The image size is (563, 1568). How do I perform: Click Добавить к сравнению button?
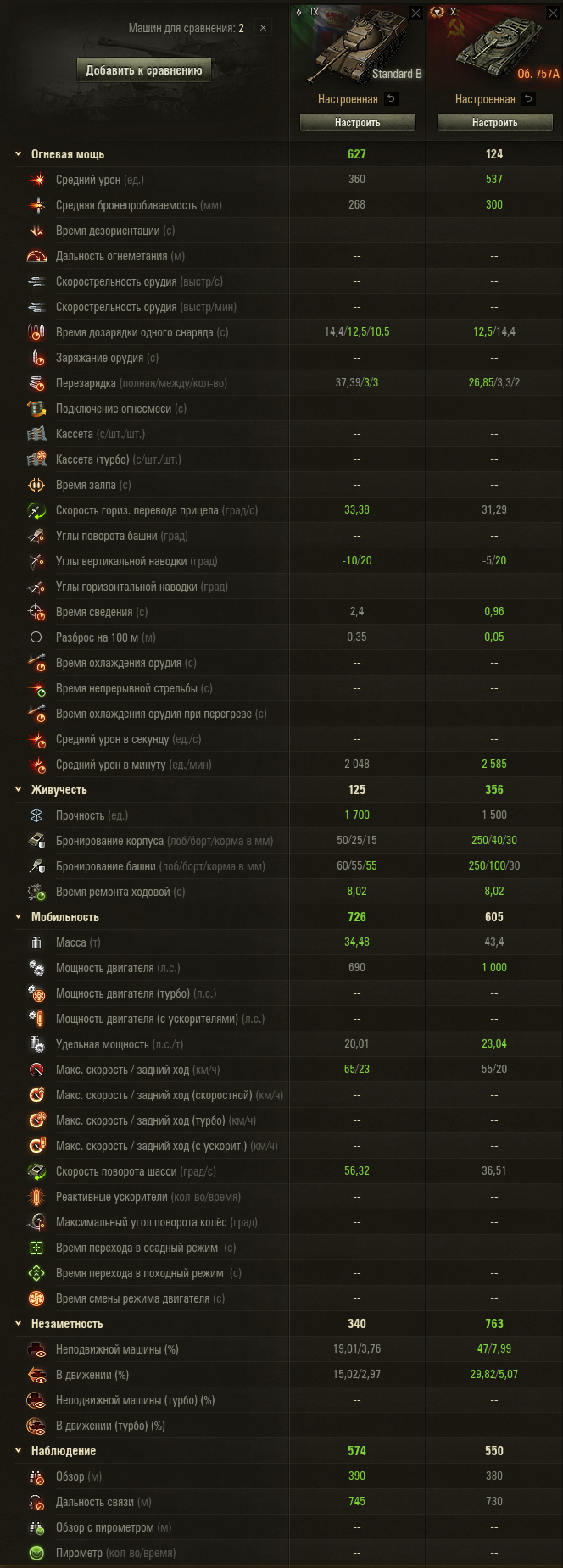point(144,70)
